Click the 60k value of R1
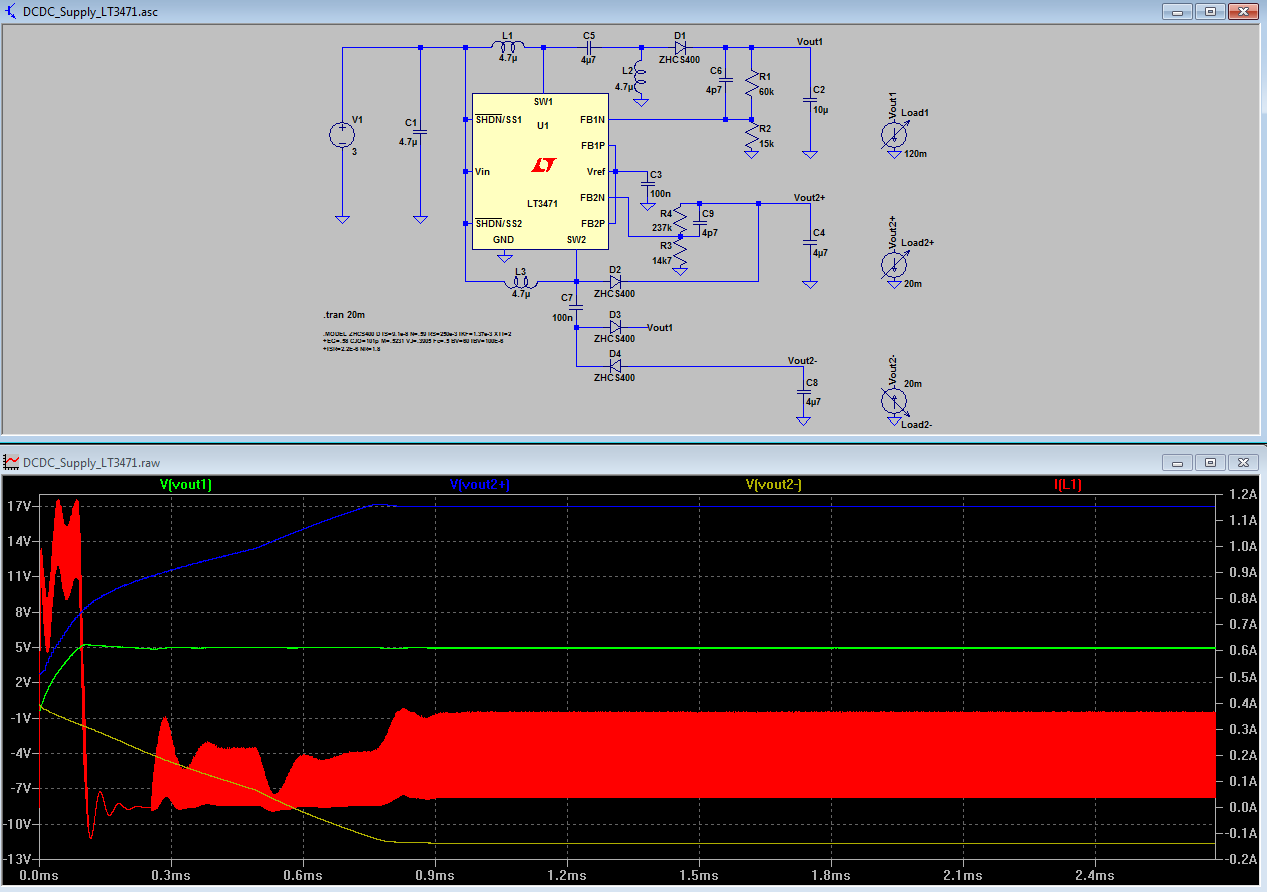 click(x=767, y=91)
